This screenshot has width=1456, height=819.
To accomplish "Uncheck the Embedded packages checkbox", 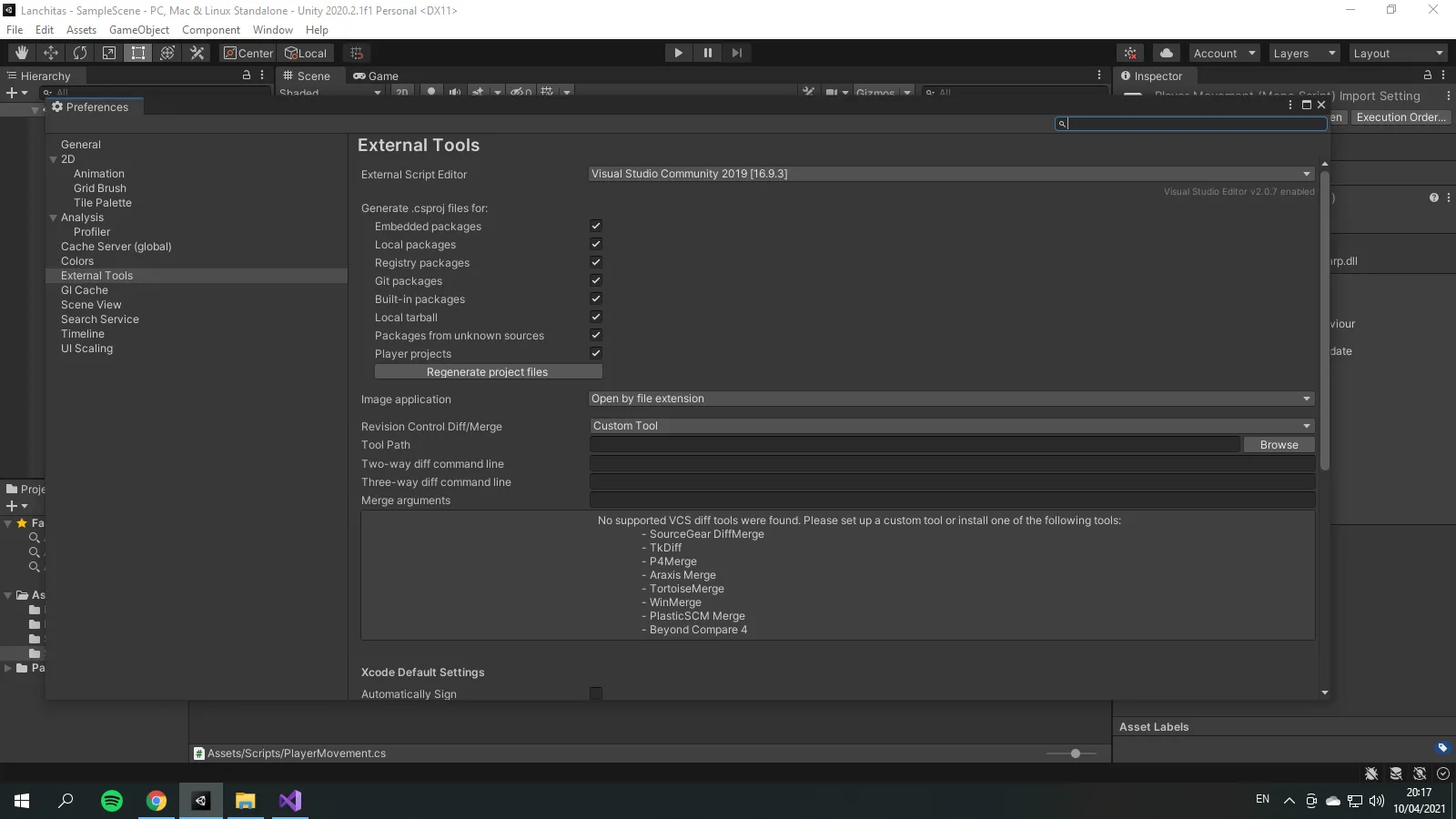I will [596, 226].
